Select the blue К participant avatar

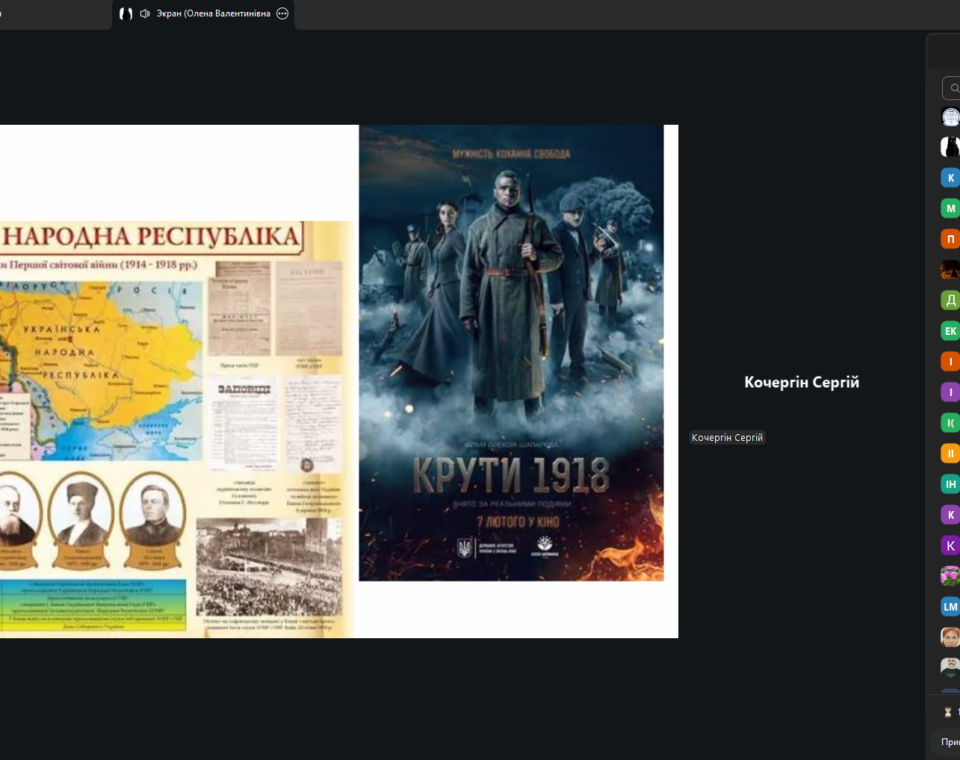pos(950,178)
